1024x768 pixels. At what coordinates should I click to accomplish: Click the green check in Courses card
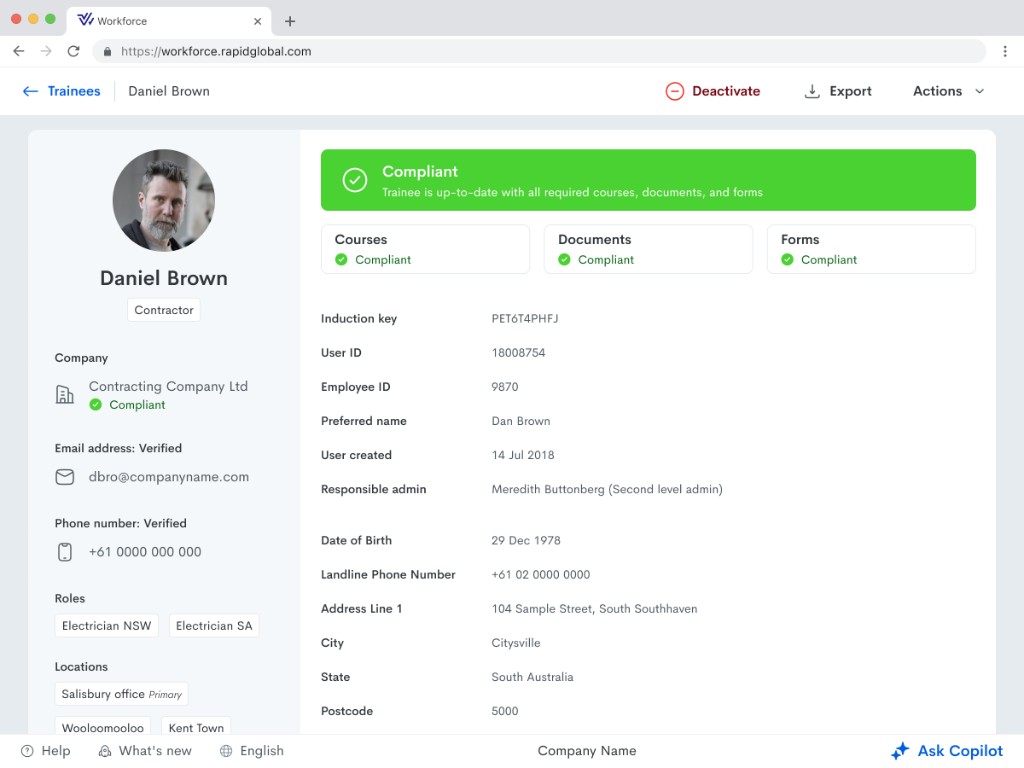tap(342, 260)
